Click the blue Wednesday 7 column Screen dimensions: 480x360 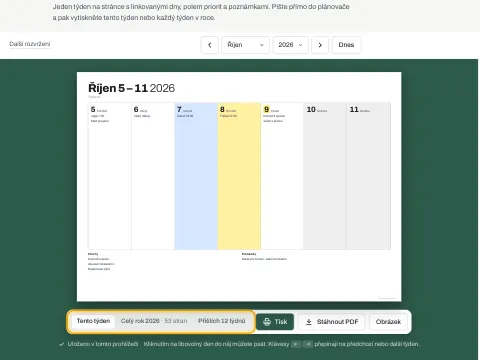point(196,176)
